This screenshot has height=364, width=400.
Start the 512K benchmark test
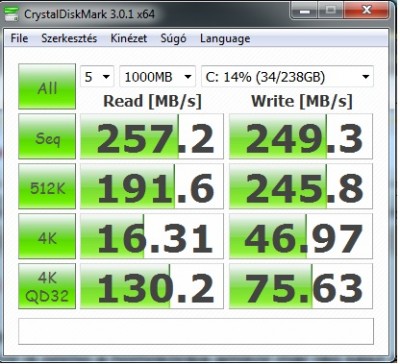click(x=47, y=186)
